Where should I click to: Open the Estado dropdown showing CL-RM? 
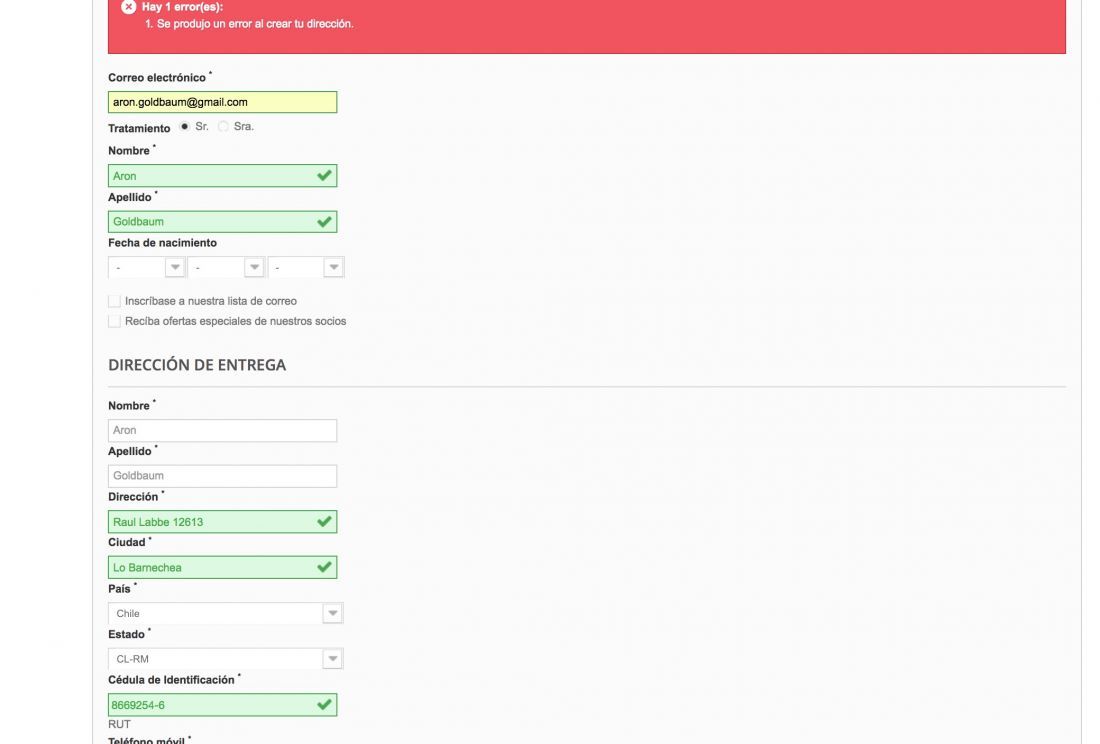[x=225, y=659]
